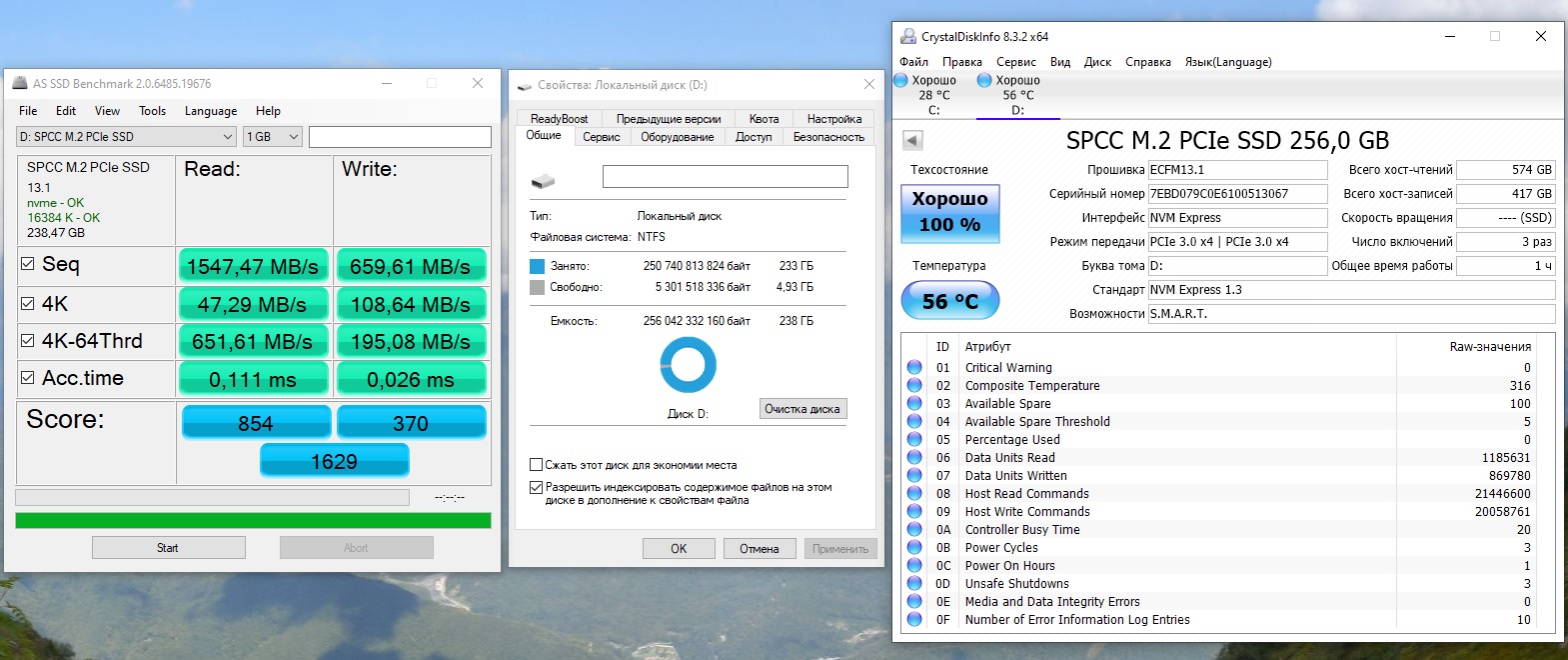Click the status orb for Host Write Commands
The height and width of the screenshot is (660, 1568).
[914, 511]
